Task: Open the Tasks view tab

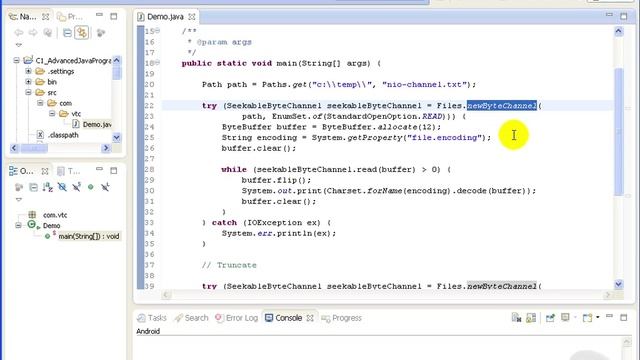Action: pyautogui.click(x=152, y=318)
